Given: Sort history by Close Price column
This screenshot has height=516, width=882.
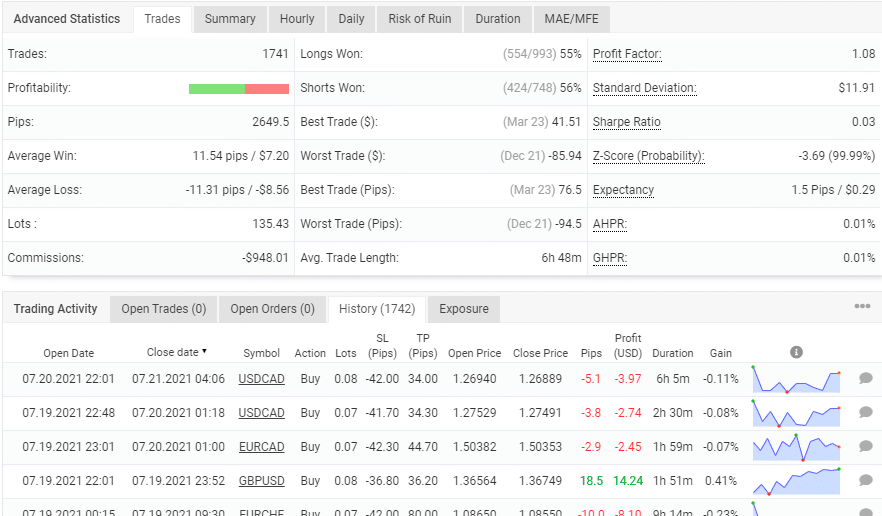Looking at the screenshot, I should pyautogui.click(x=540, y=353).
